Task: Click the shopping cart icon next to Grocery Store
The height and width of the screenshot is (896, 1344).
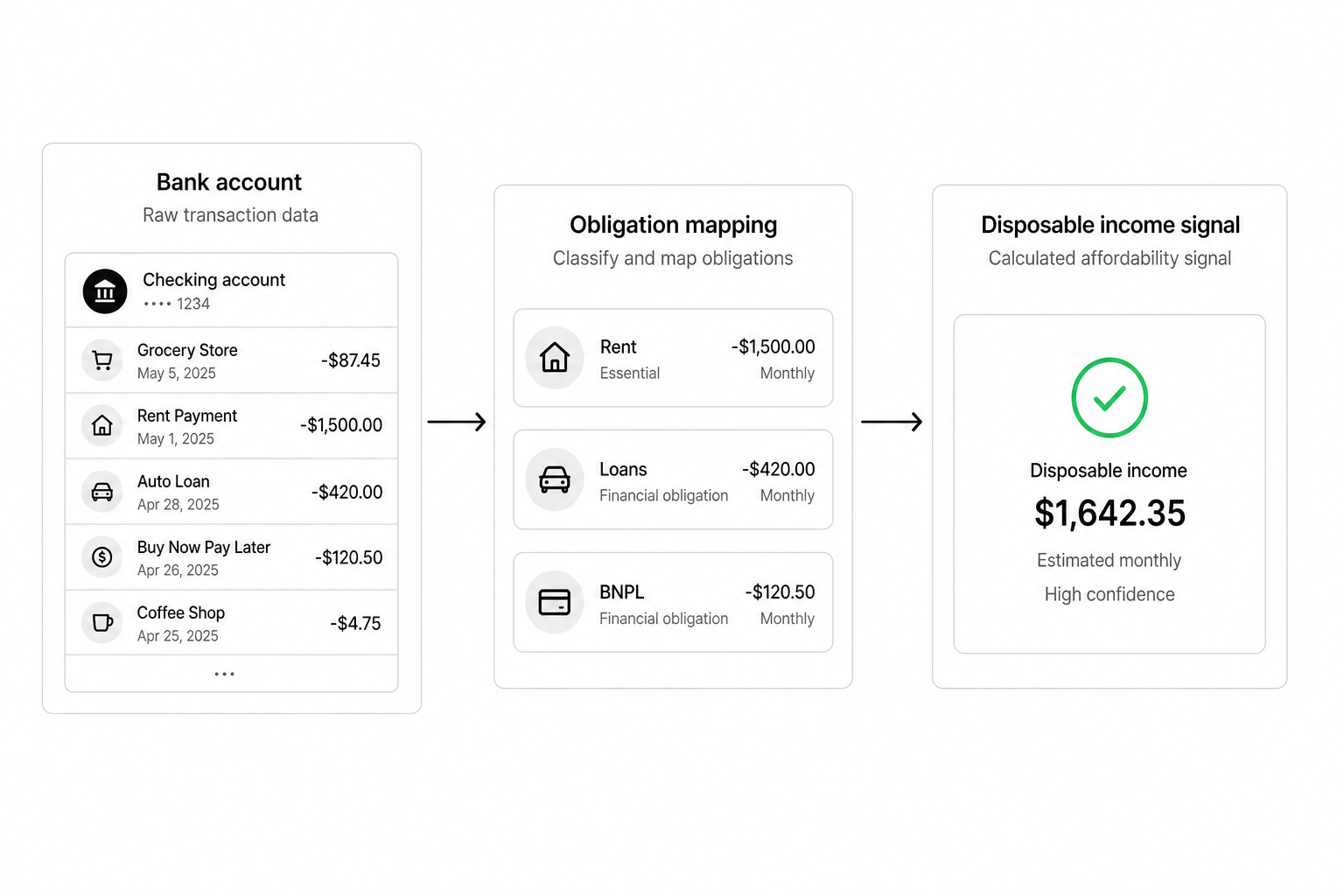Action: click(102, 360)
